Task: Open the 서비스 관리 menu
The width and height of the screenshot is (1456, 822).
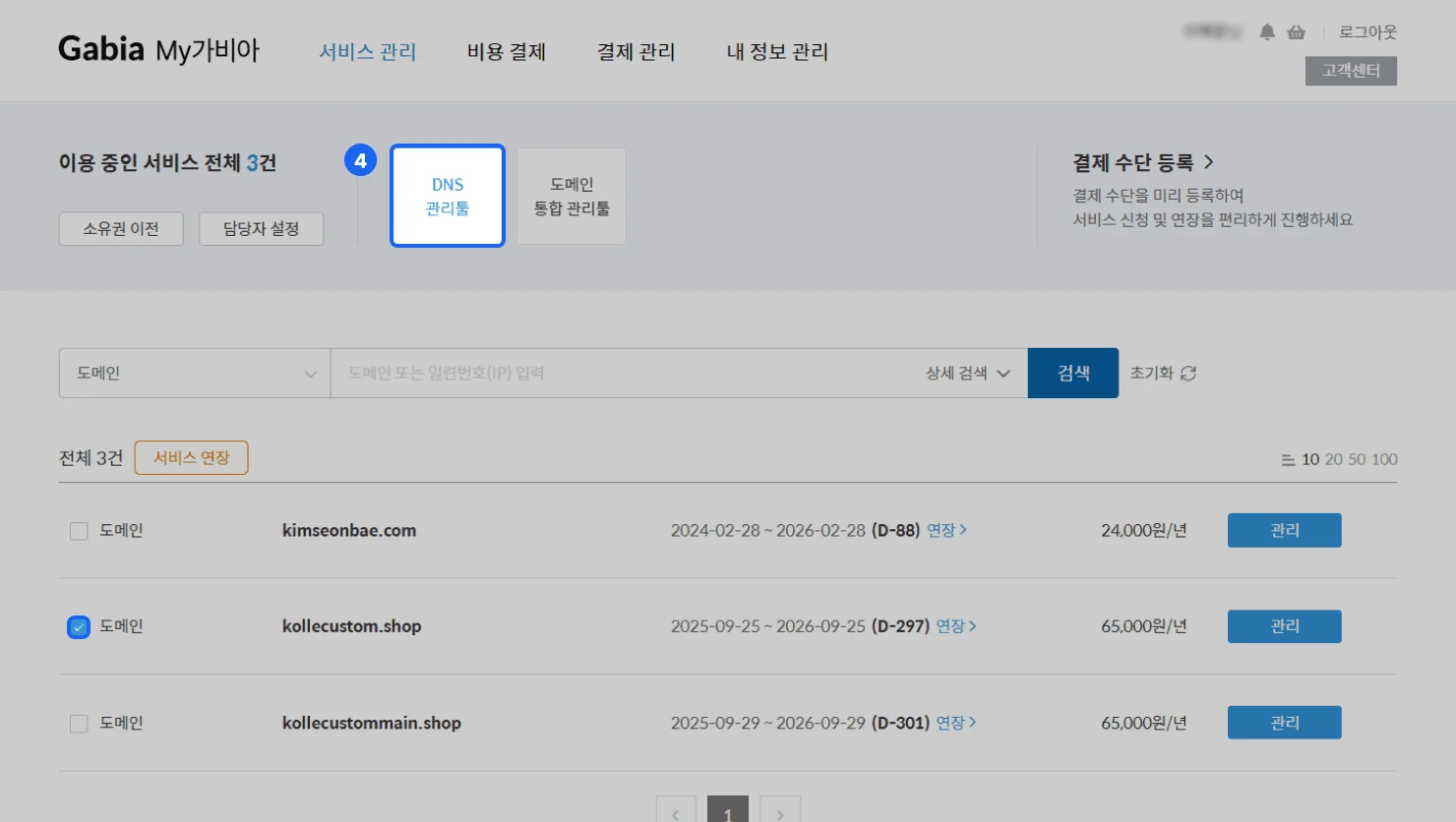Action: [x=368, y=52]
